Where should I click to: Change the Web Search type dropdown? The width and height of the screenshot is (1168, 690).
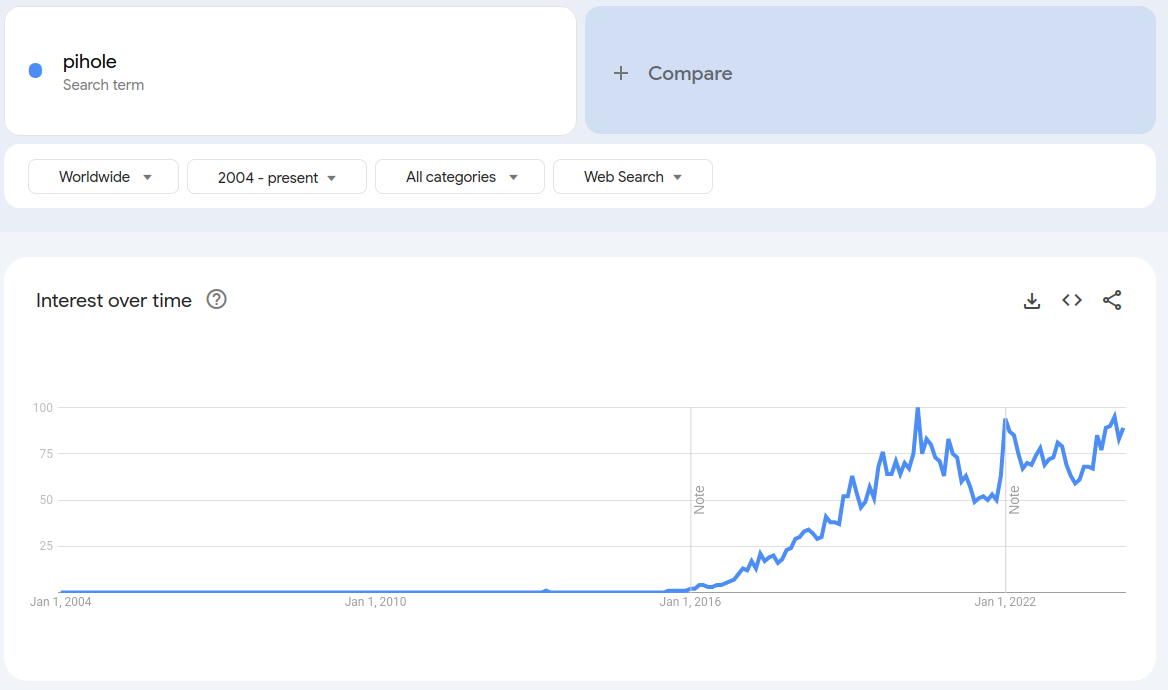coord(632,177)
